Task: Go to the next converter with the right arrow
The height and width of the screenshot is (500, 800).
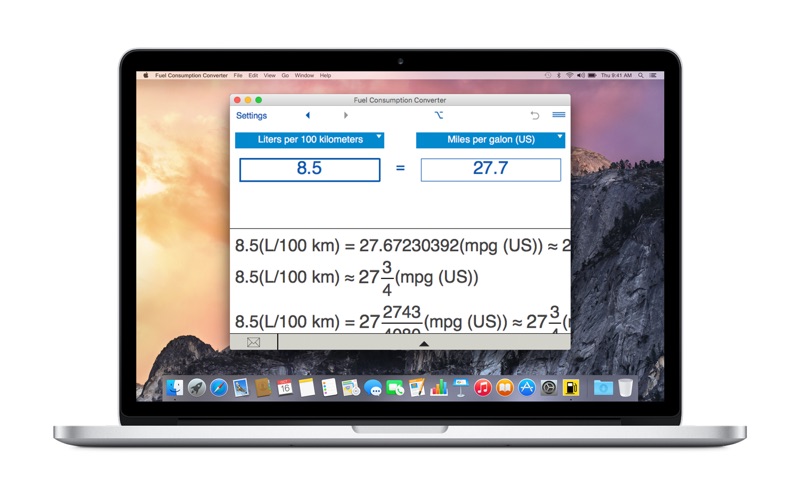Action: (x=345, y=115)
